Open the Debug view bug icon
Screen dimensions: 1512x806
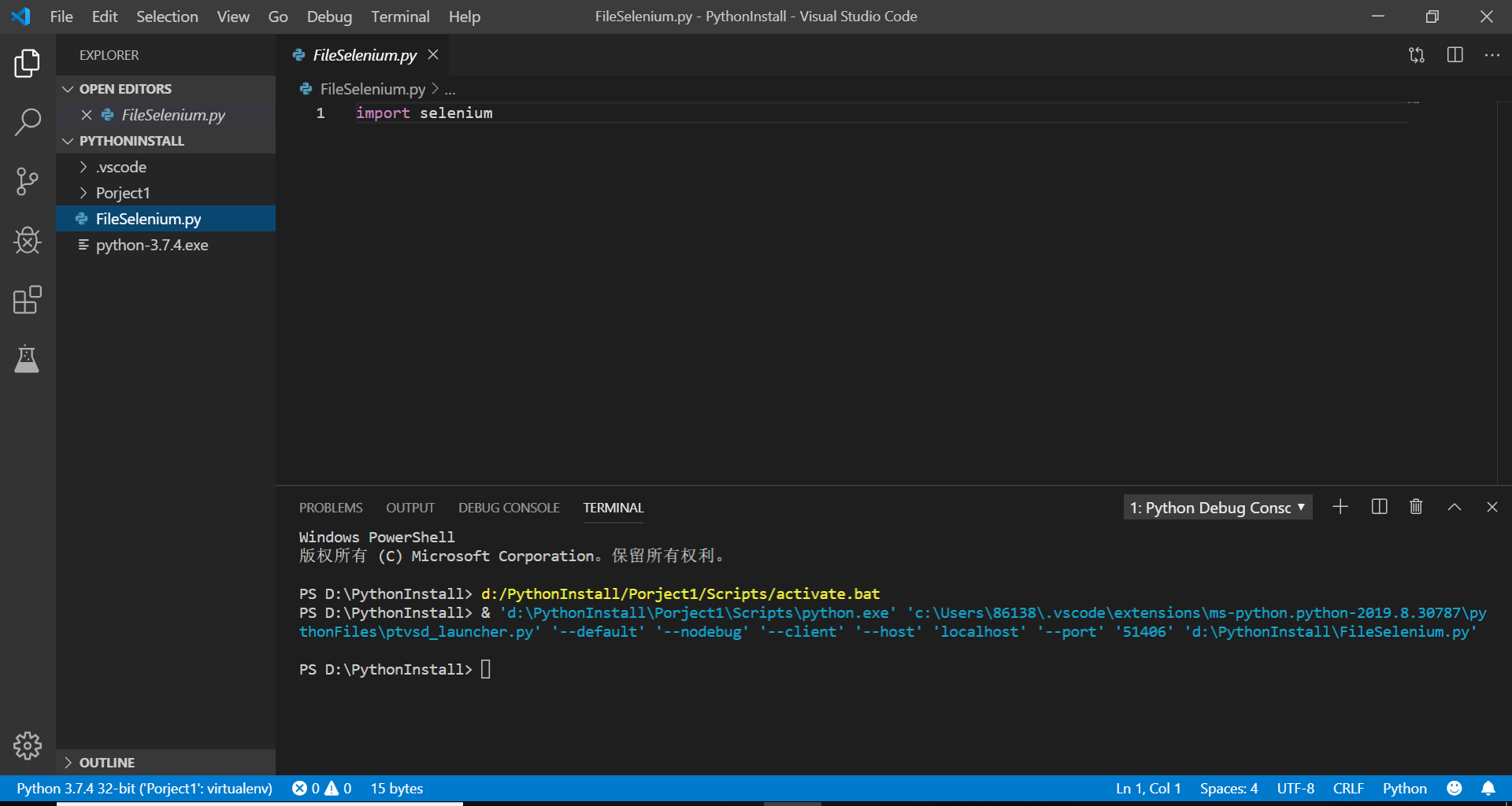28,241
